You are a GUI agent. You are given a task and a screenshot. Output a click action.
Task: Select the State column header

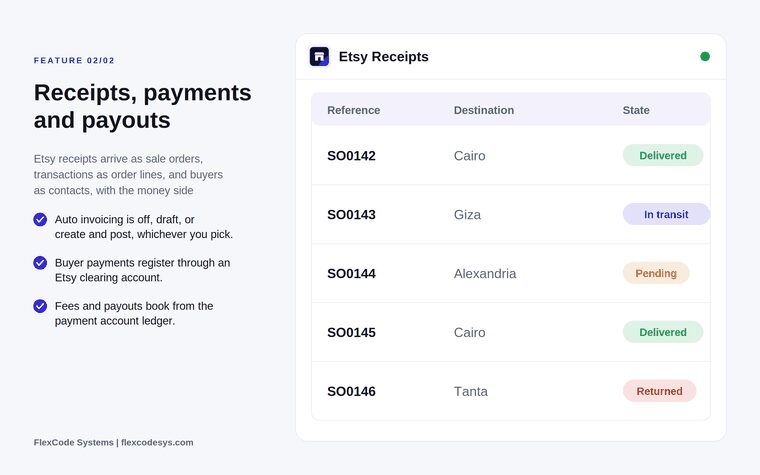tap(636, 110)
